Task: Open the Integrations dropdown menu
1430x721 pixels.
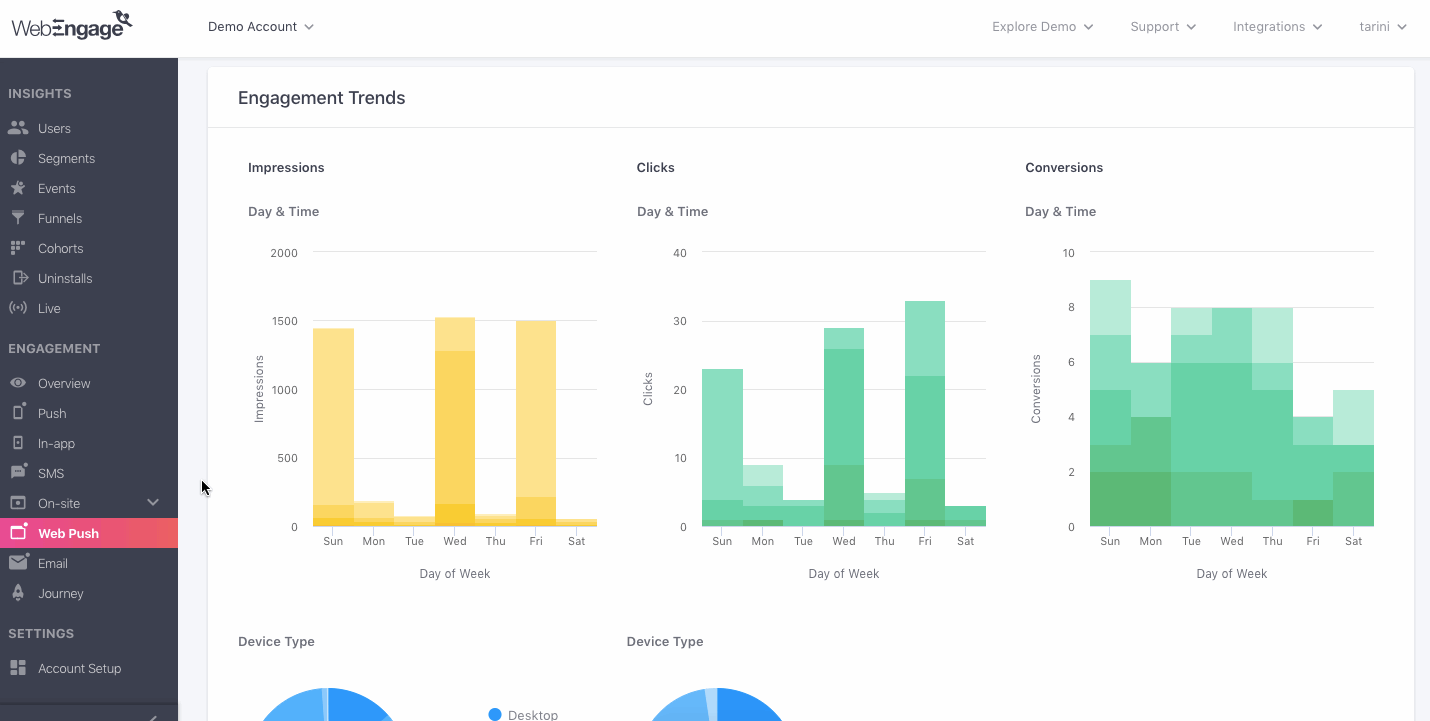Action: tap(1278, 27)
